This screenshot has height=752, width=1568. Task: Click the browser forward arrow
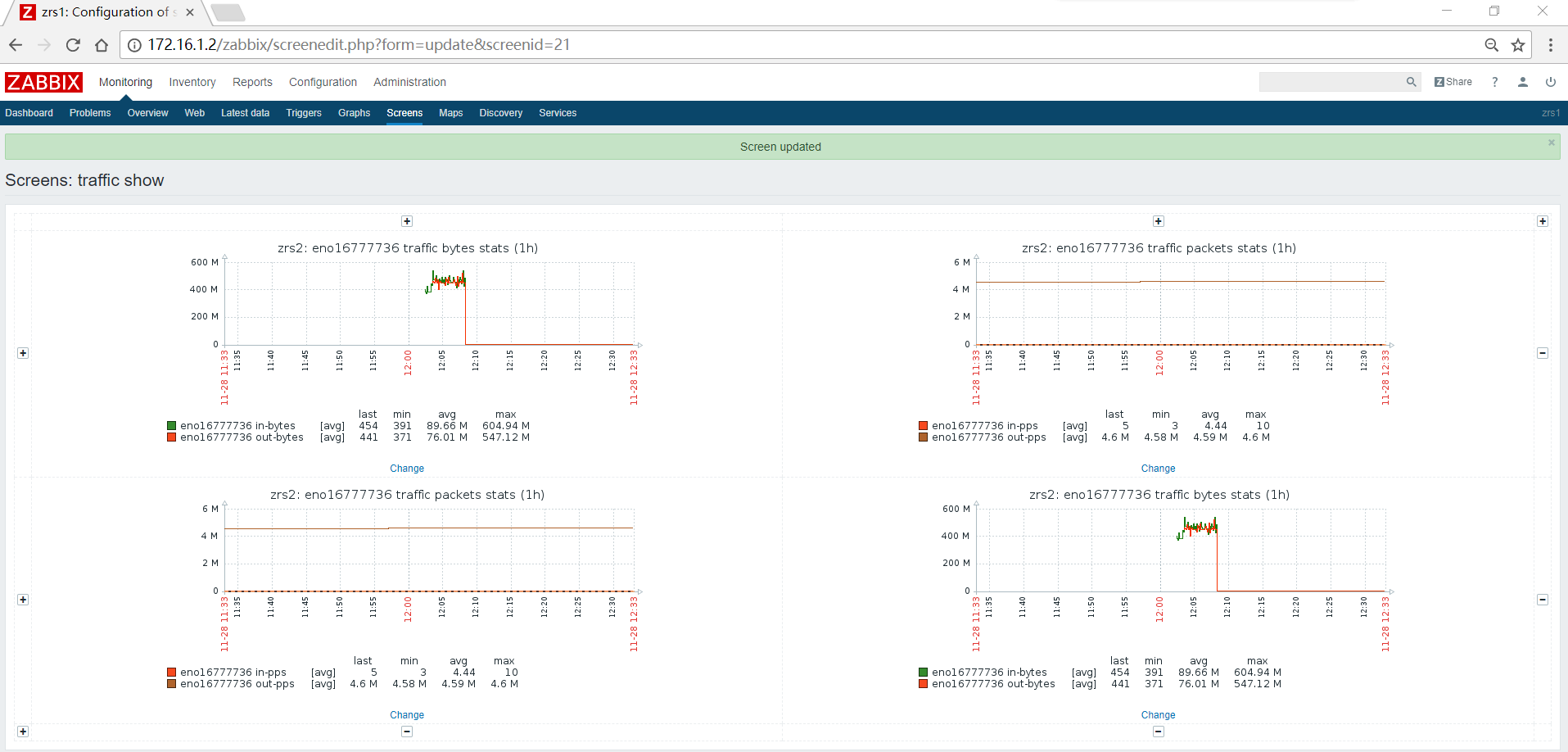tap(44, 45)
